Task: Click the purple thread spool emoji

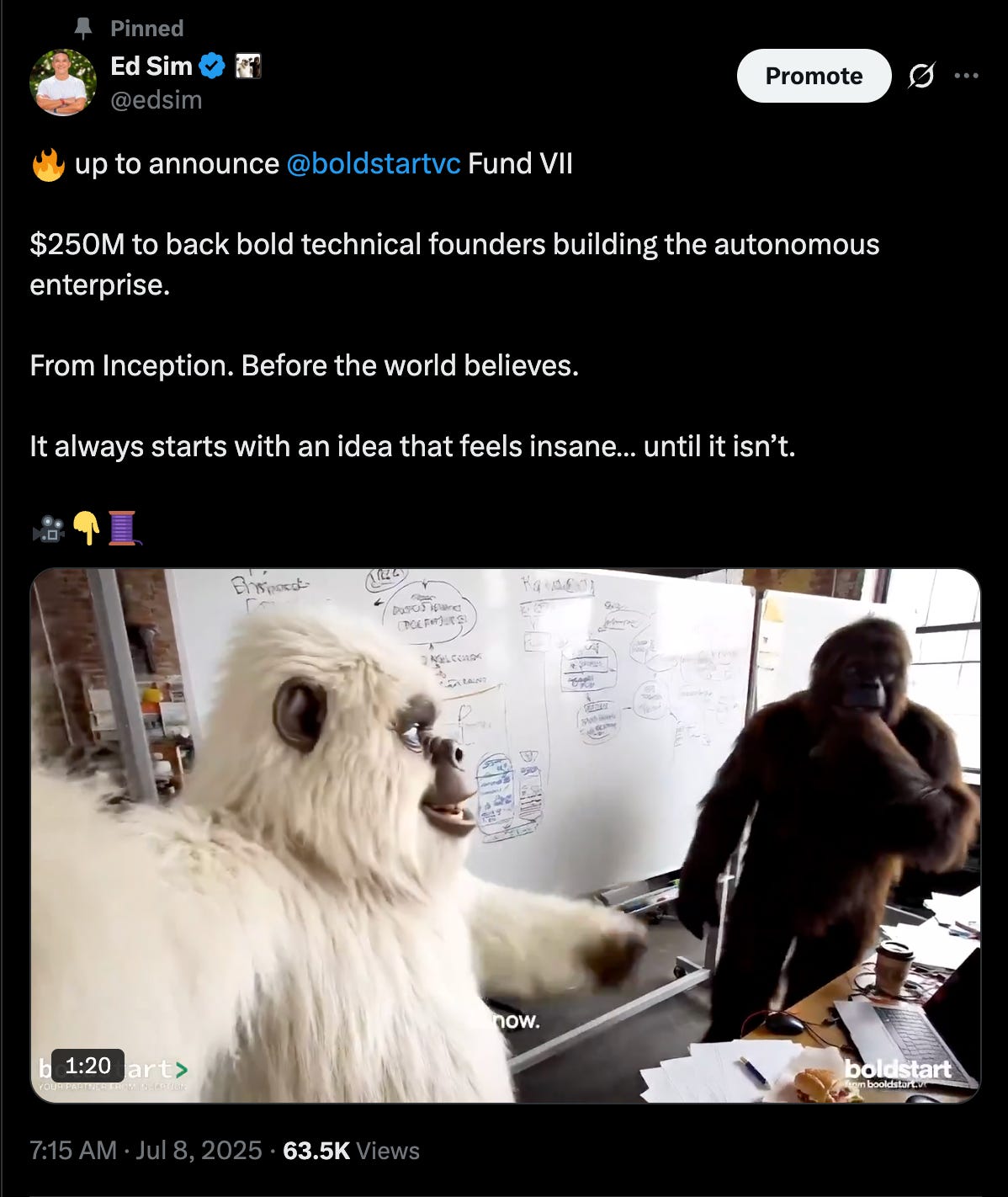Action: (x=123, y=529)
